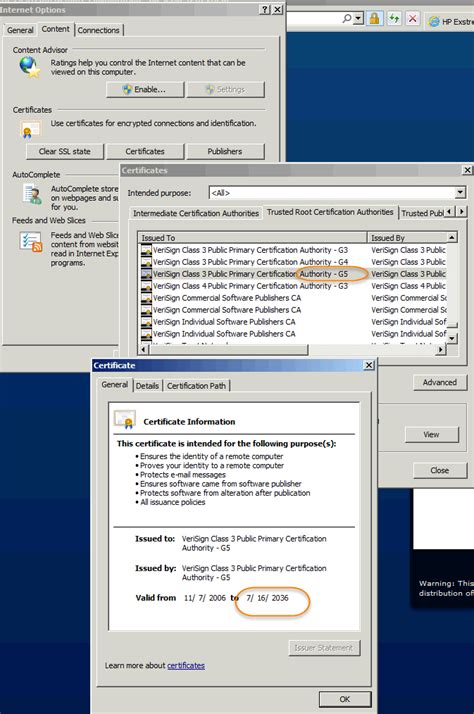The image size is (474, 714).
Task: Click OK in the Certificate dialog
Action: point(345,699)
